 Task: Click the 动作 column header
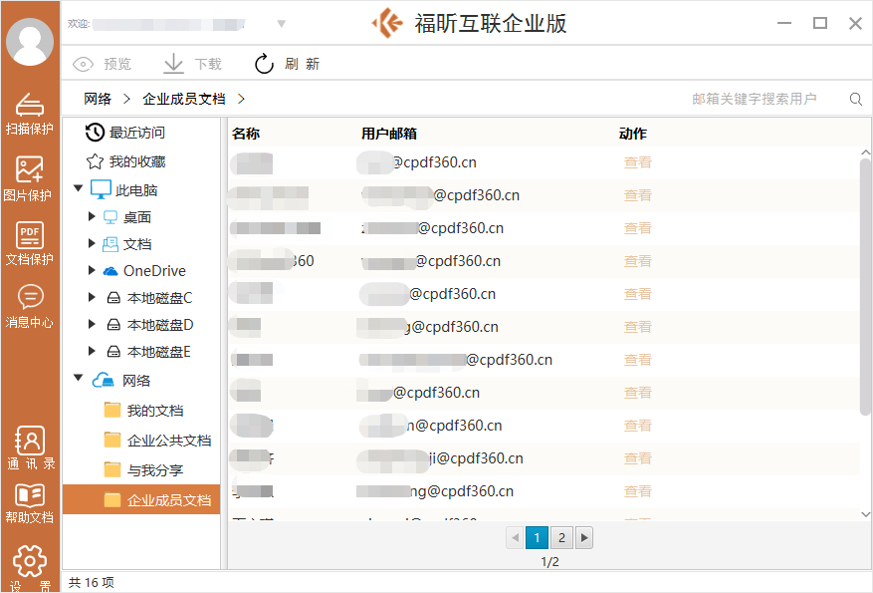[x=632, y=134]
